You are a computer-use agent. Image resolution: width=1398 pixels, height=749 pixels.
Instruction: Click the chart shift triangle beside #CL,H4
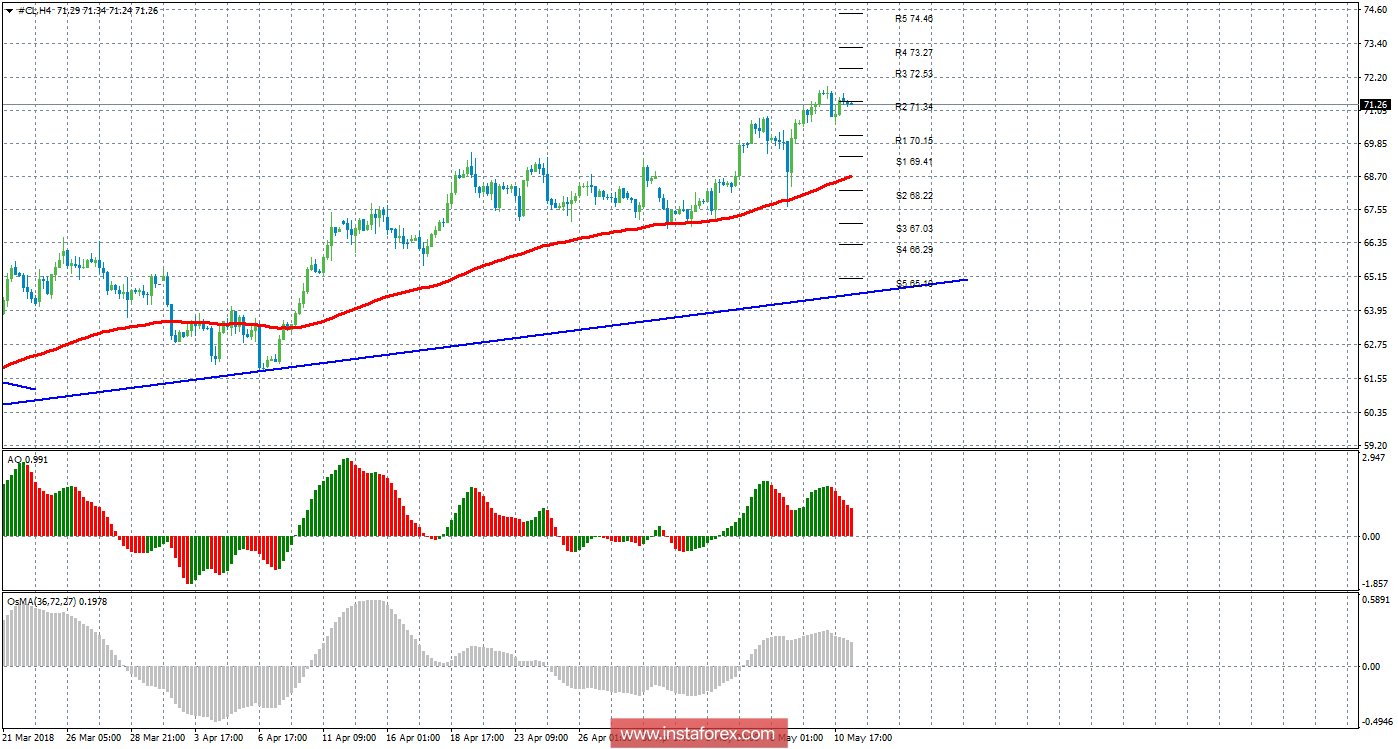pos(10,9)
